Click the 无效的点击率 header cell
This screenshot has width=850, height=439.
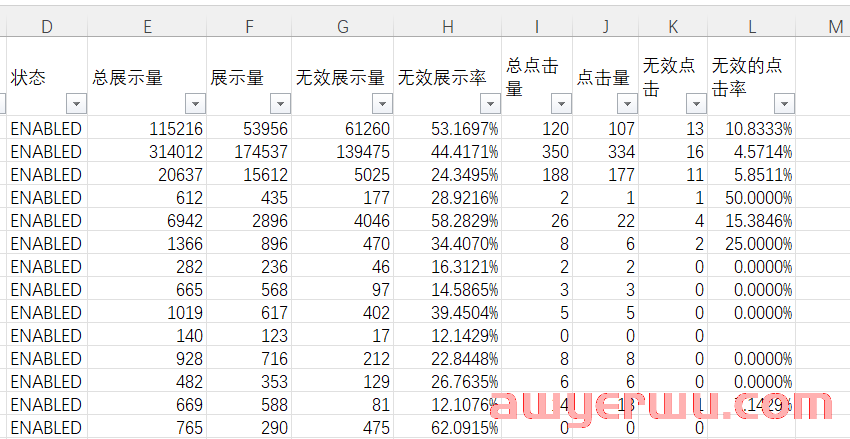(751, 76)
